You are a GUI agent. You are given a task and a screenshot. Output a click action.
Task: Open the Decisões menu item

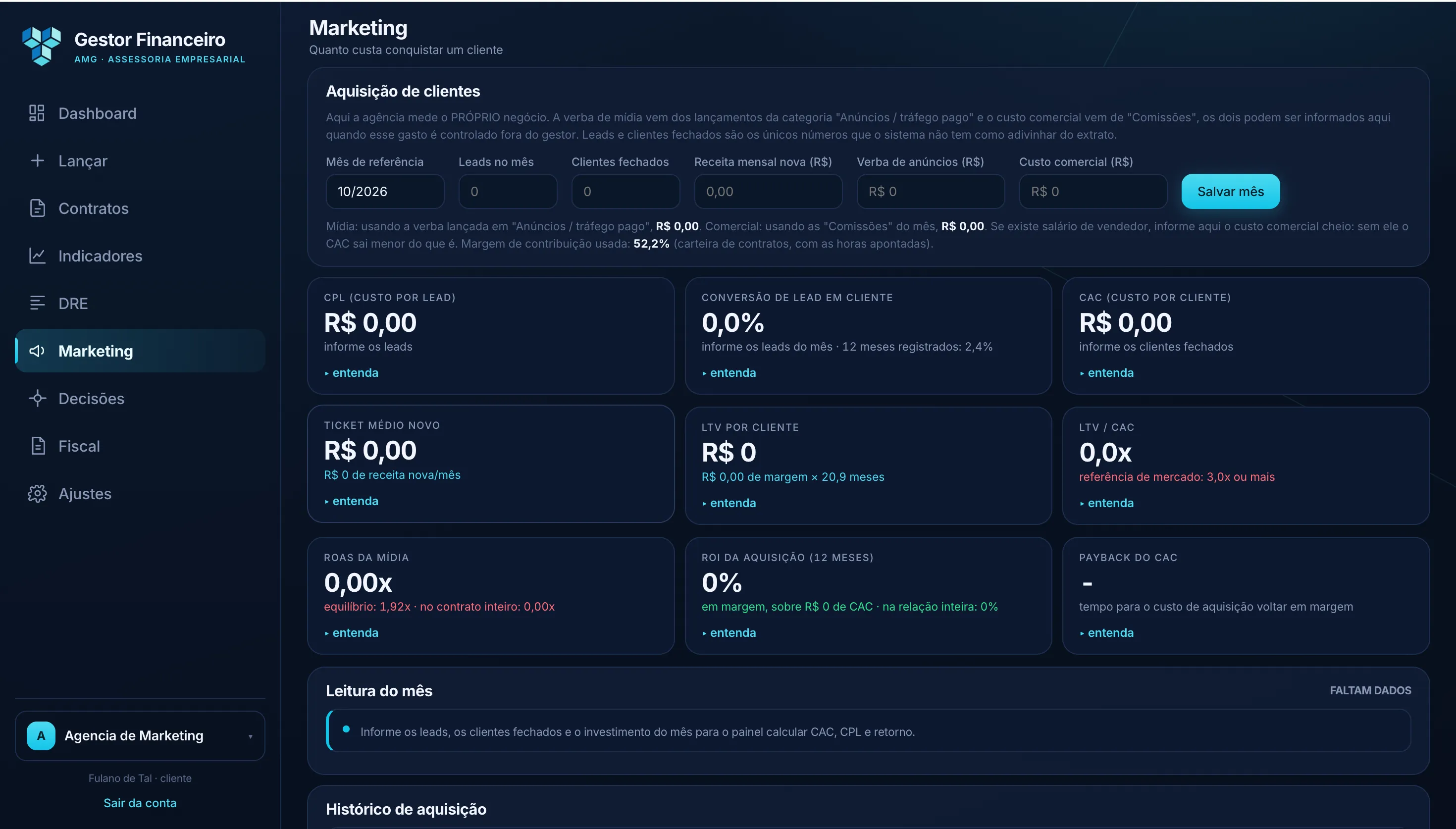[x=140, y=399]
